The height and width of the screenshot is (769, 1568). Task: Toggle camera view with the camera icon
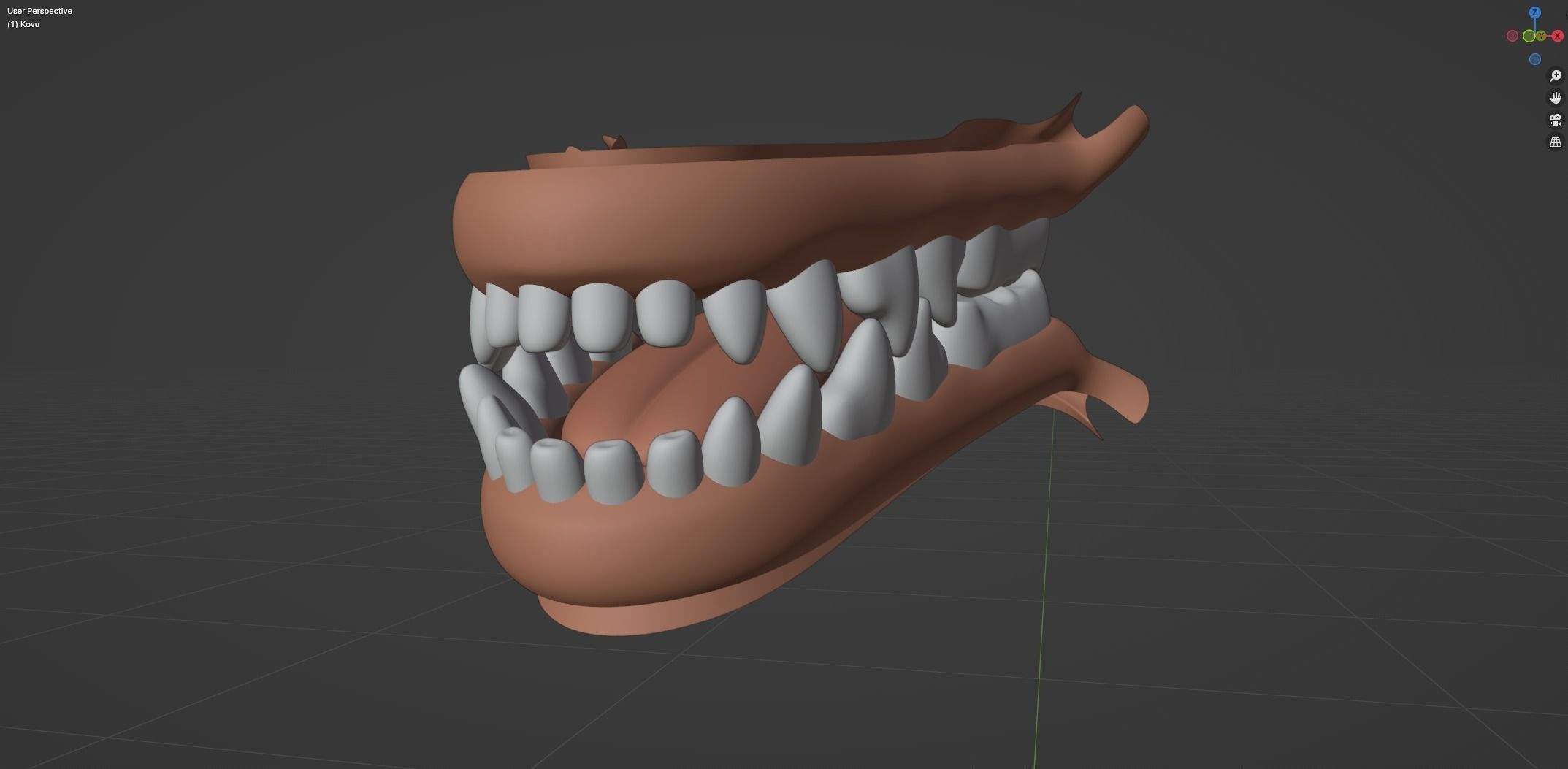pos(1556,120)
